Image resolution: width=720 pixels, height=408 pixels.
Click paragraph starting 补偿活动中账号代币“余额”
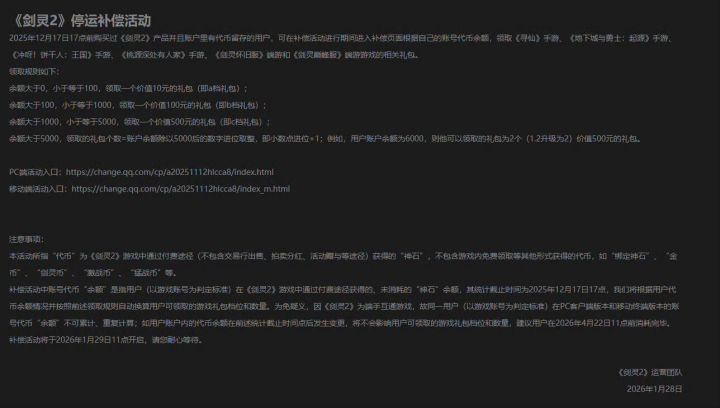coord(344,306)
